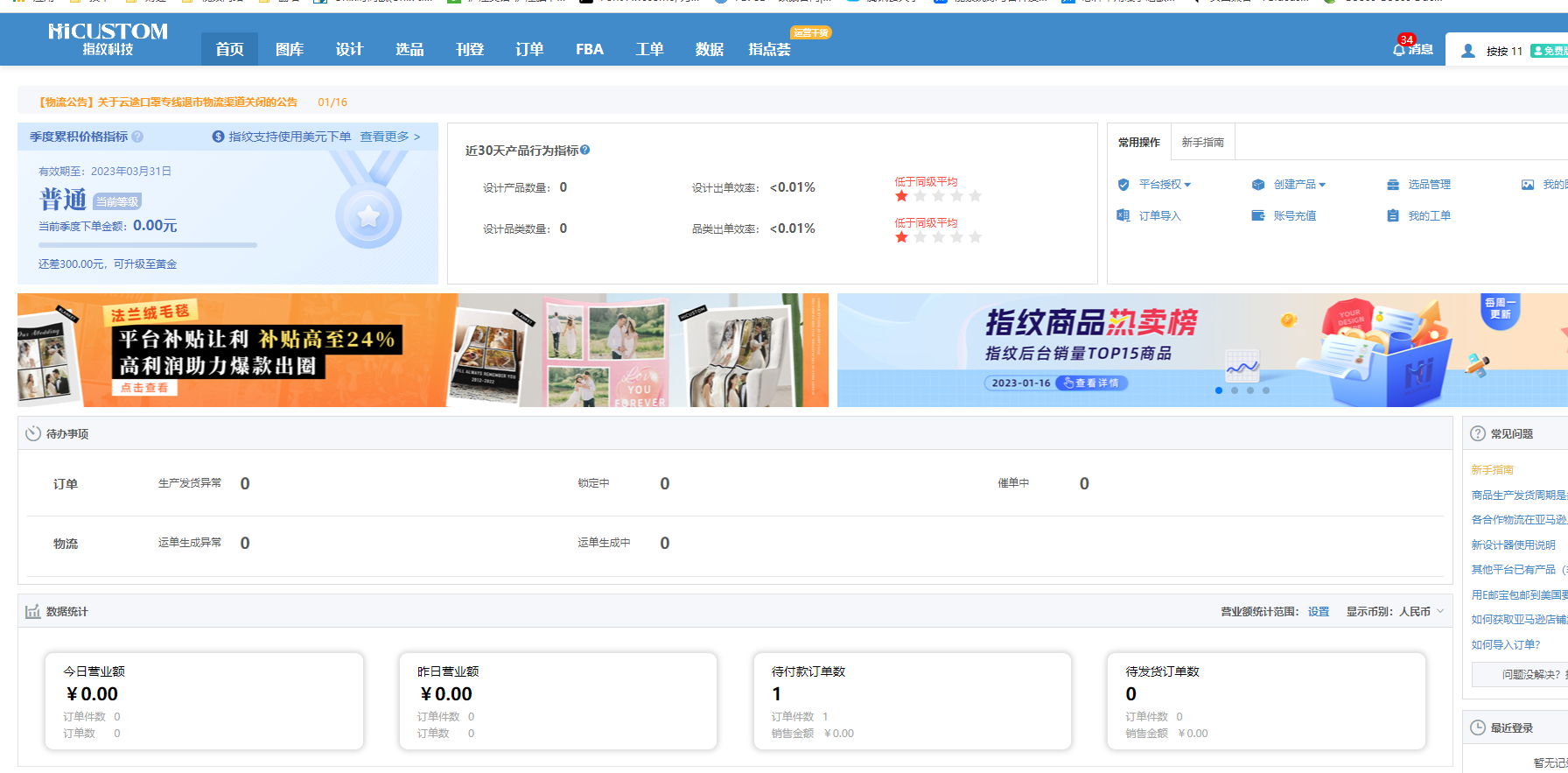Click the picture icon in 常用操作
Image resolution: width=1568 pixels, height=773 pixels.
(x=1528, y=185)
